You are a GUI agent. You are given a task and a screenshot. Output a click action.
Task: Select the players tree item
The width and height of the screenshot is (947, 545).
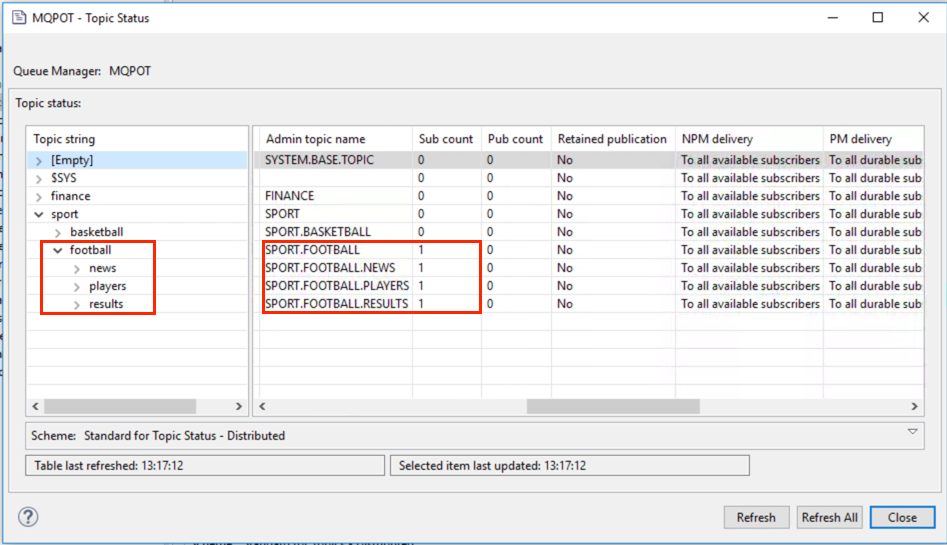pyautogui.click(x=108, y=286)
